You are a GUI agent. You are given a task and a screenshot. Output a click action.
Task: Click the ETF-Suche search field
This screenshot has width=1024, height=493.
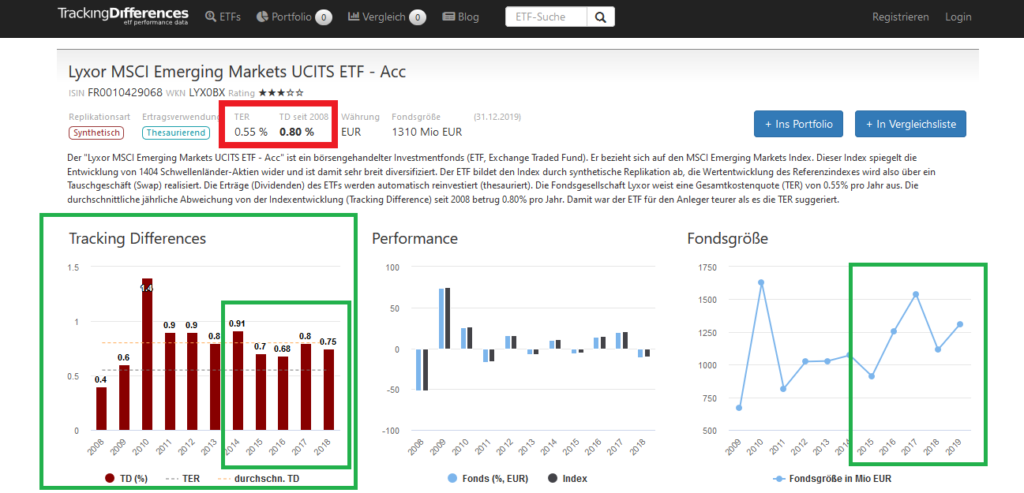(x=546, y=17)
